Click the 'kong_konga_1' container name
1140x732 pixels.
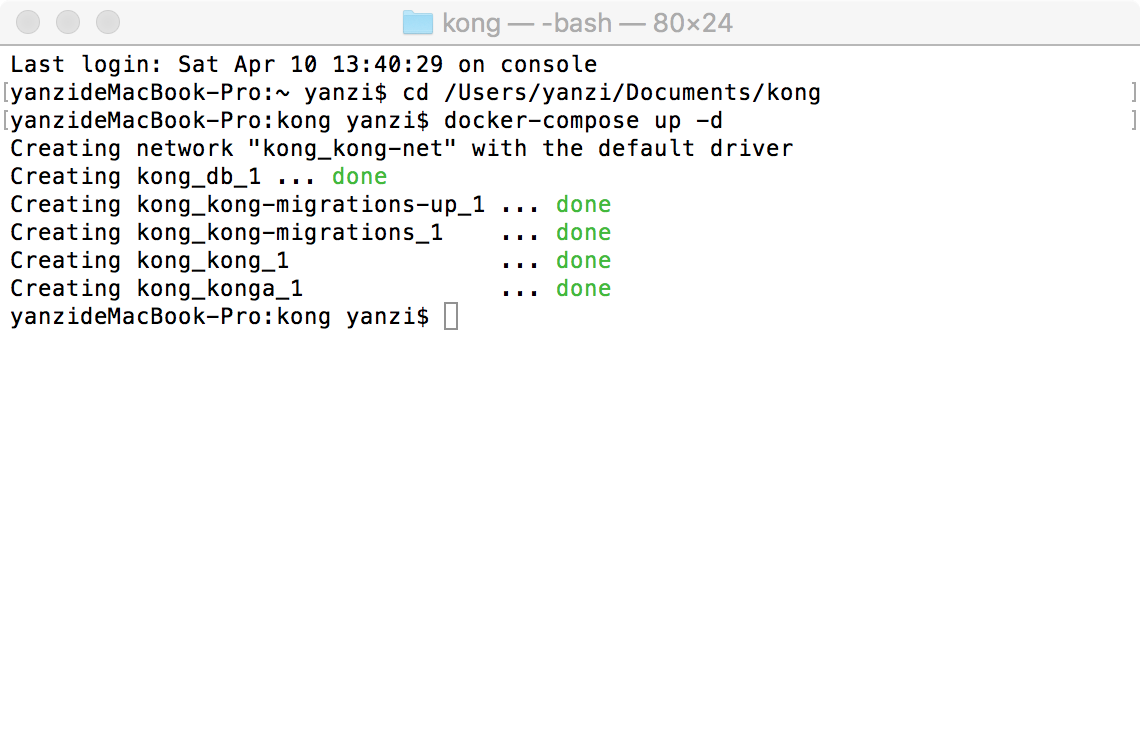[220, 289]
